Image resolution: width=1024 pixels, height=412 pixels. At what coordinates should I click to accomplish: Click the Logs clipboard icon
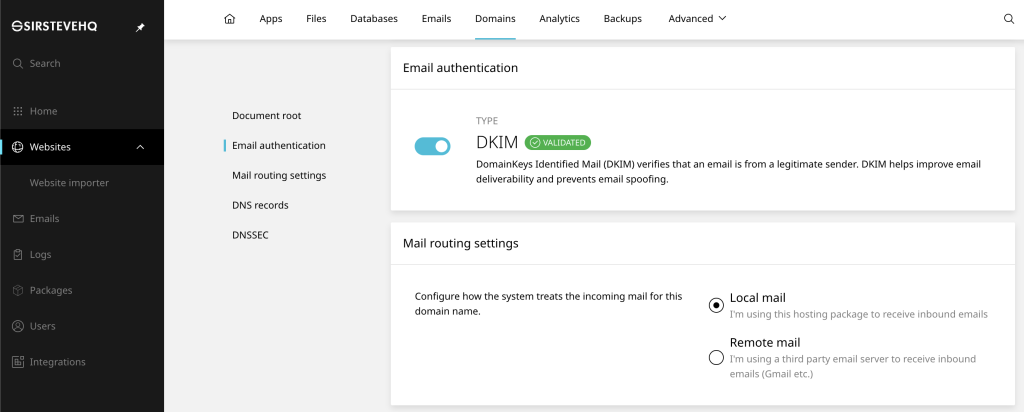coord(18,255)
